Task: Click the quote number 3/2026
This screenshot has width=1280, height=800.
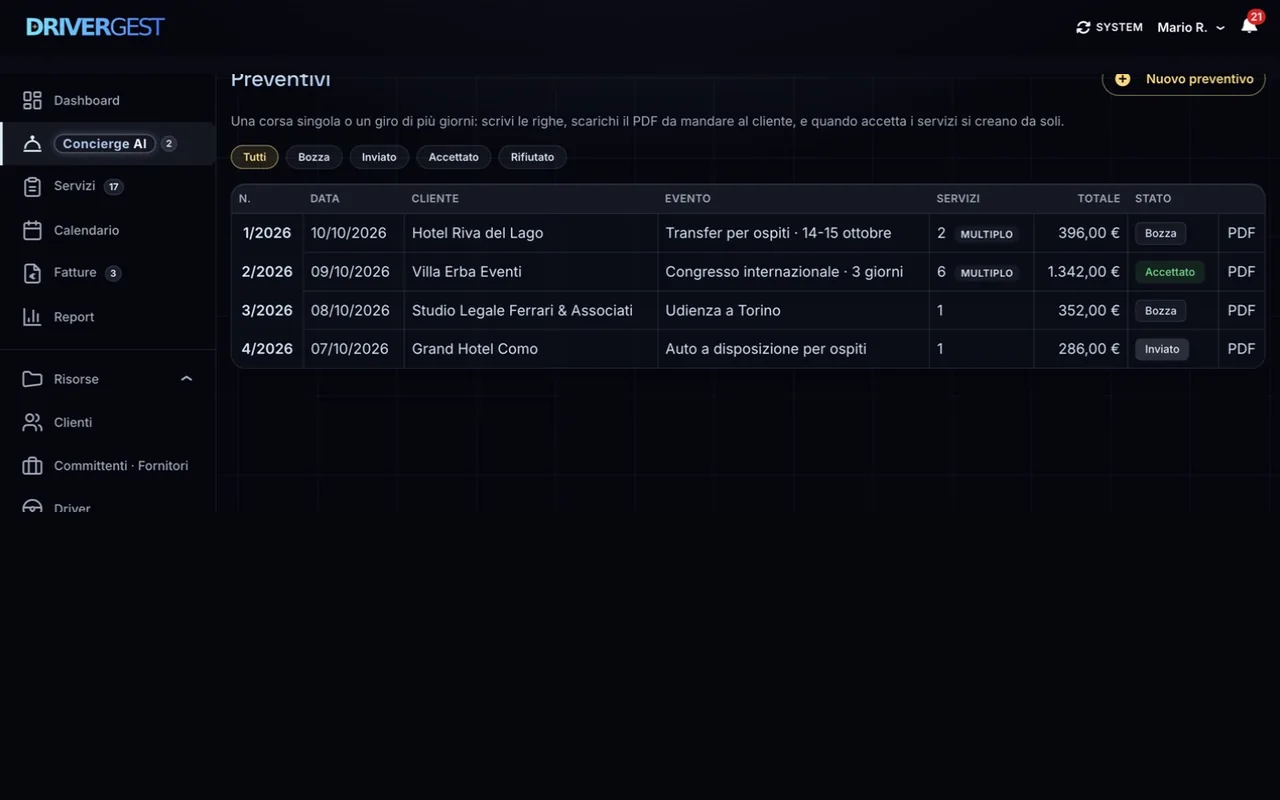Action: [267, 311]
